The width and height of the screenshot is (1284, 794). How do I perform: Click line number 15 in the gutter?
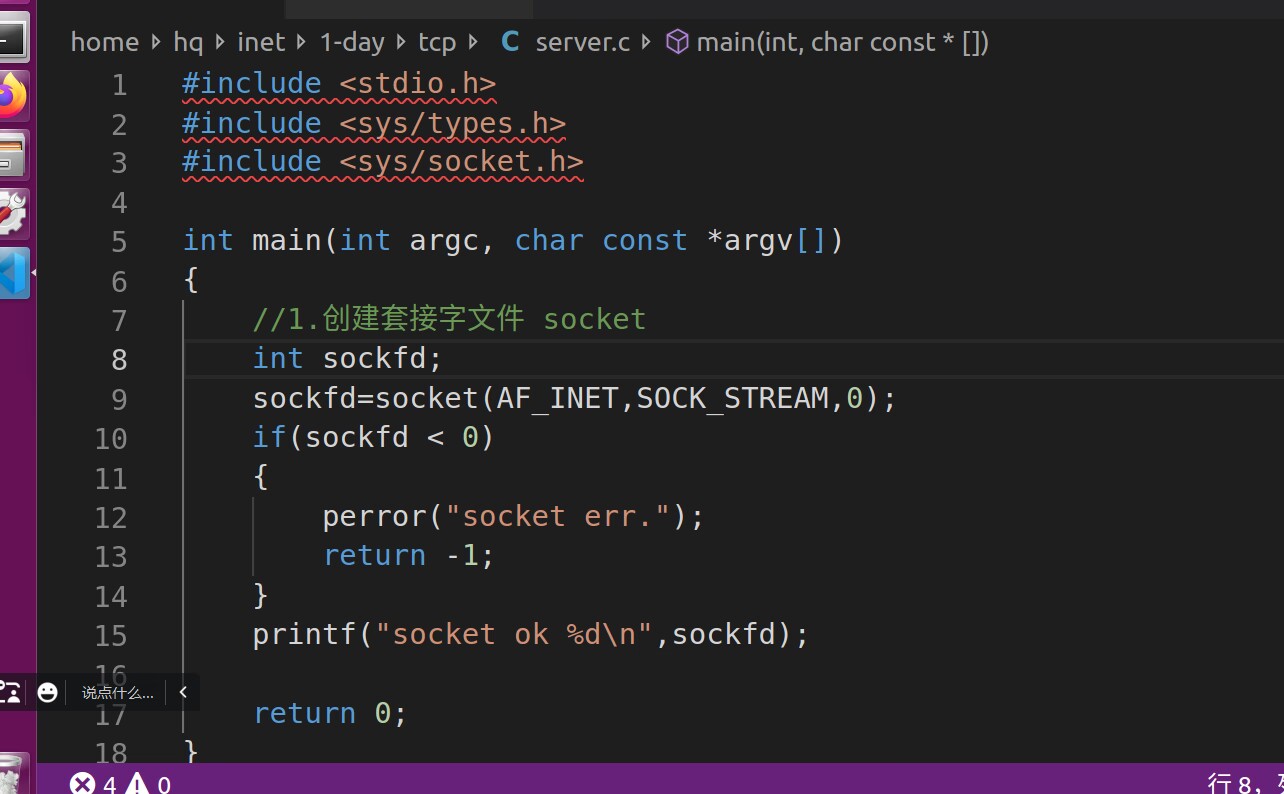[110, 636]
